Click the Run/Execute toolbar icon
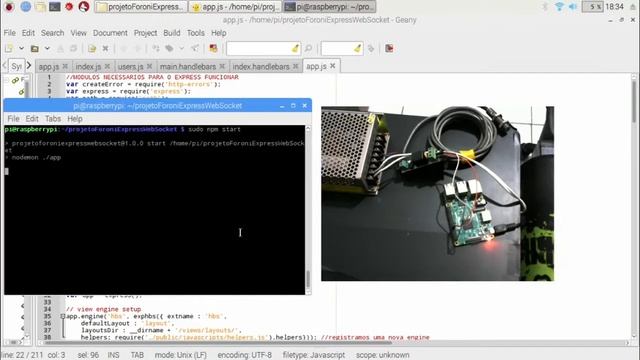 pos(195,49)
